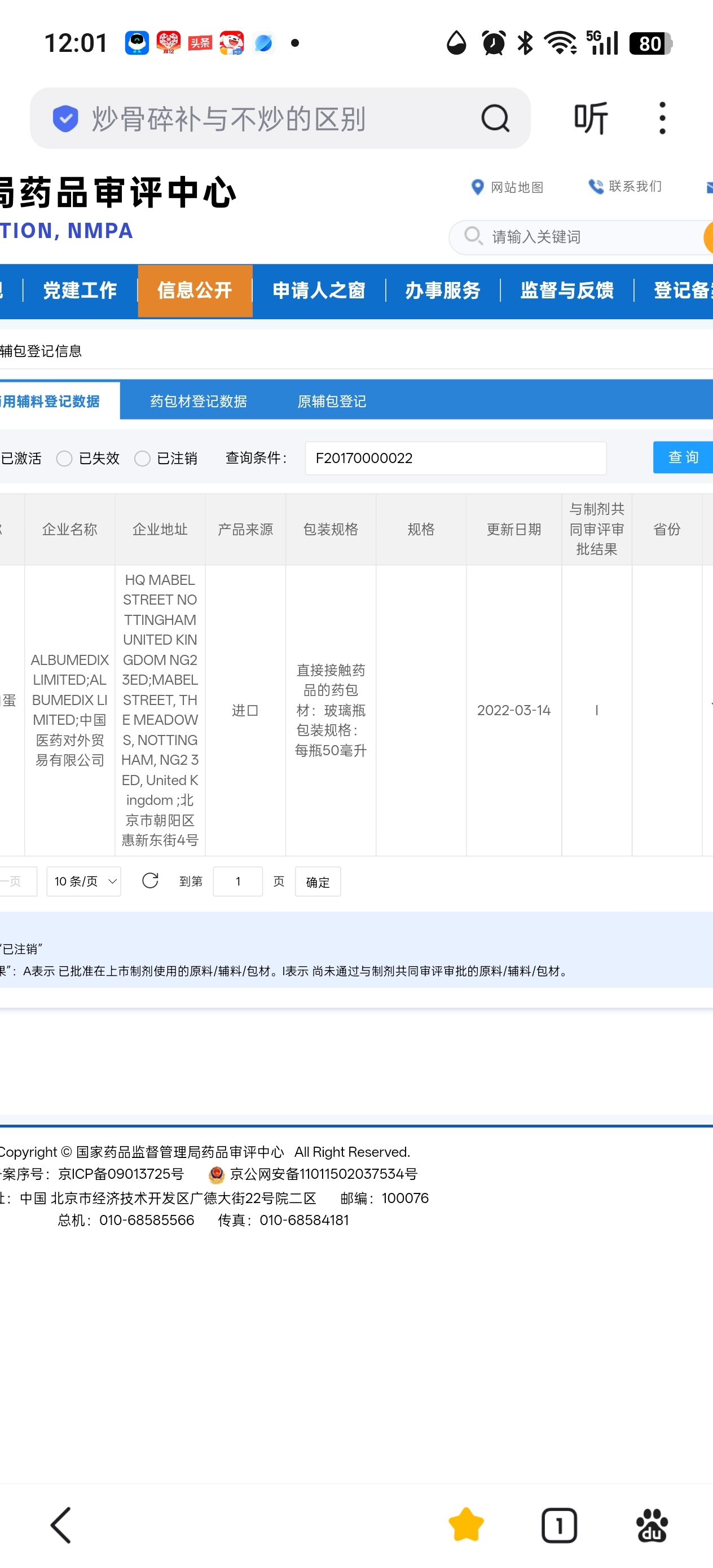Switch to 原辅包登记 tab
713x1568 pixels.
tap(332, 401)
